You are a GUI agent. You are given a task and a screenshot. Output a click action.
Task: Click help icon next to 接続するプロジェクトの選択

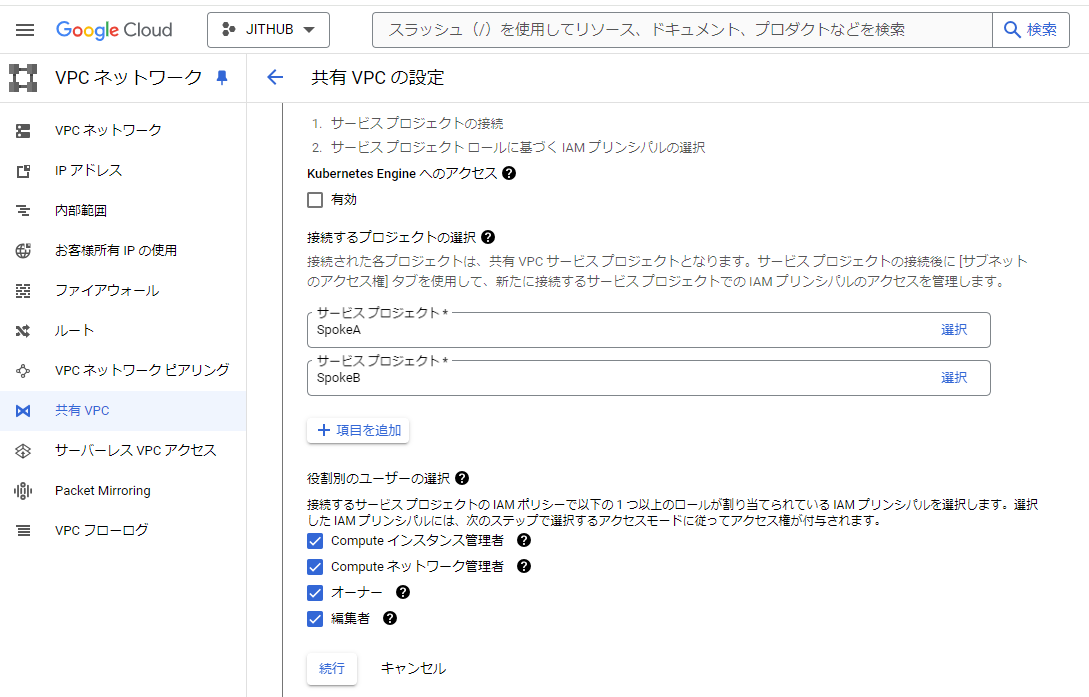tap(488, 237)
